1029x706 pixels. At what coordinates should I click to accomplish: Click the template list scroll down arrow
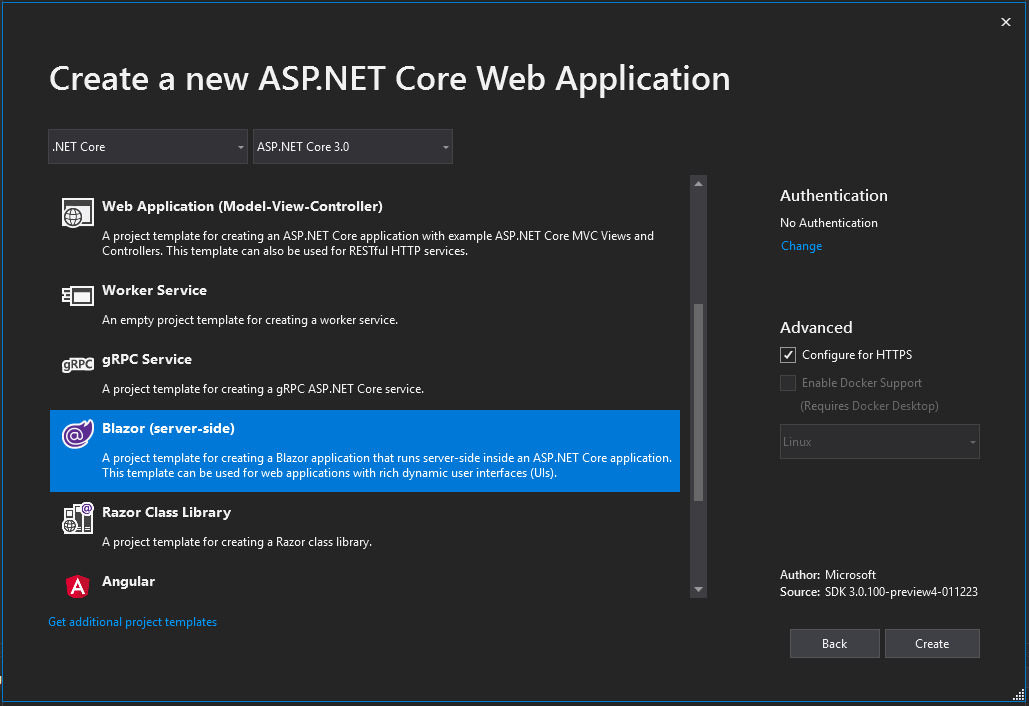click(698, 589)
